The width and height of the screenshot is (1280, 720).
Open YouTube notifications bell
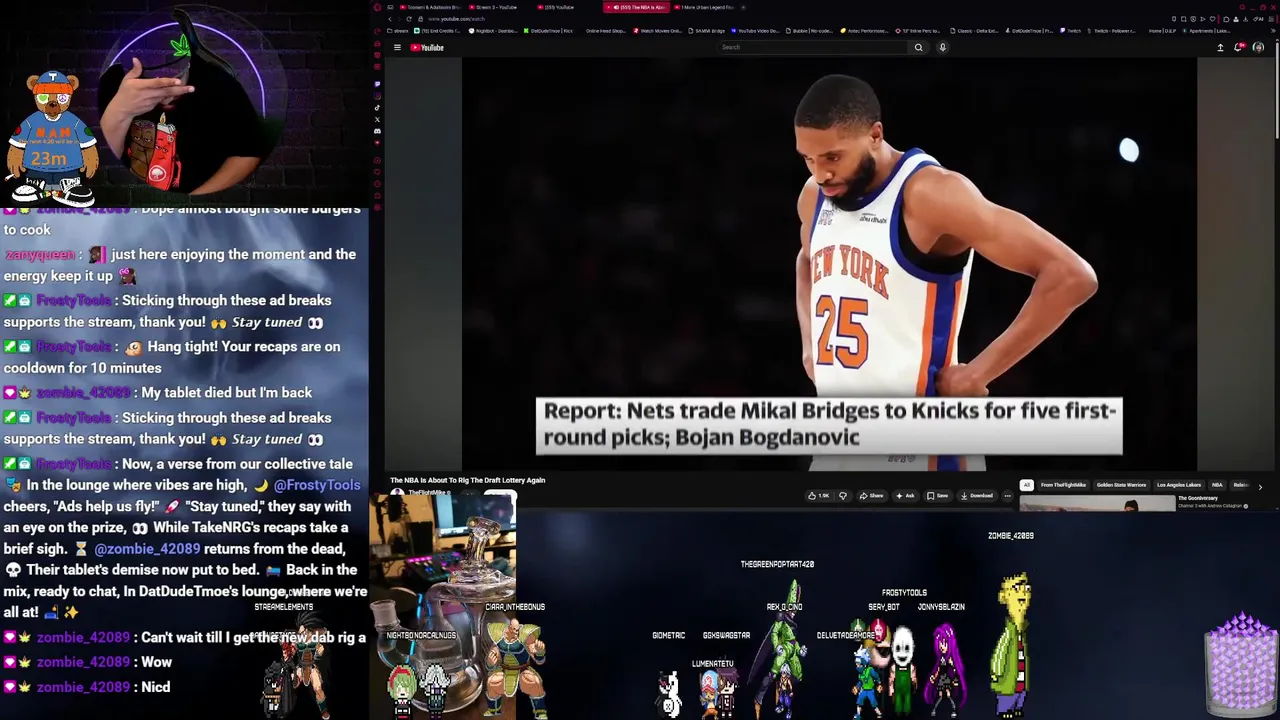pos(1239,47)
